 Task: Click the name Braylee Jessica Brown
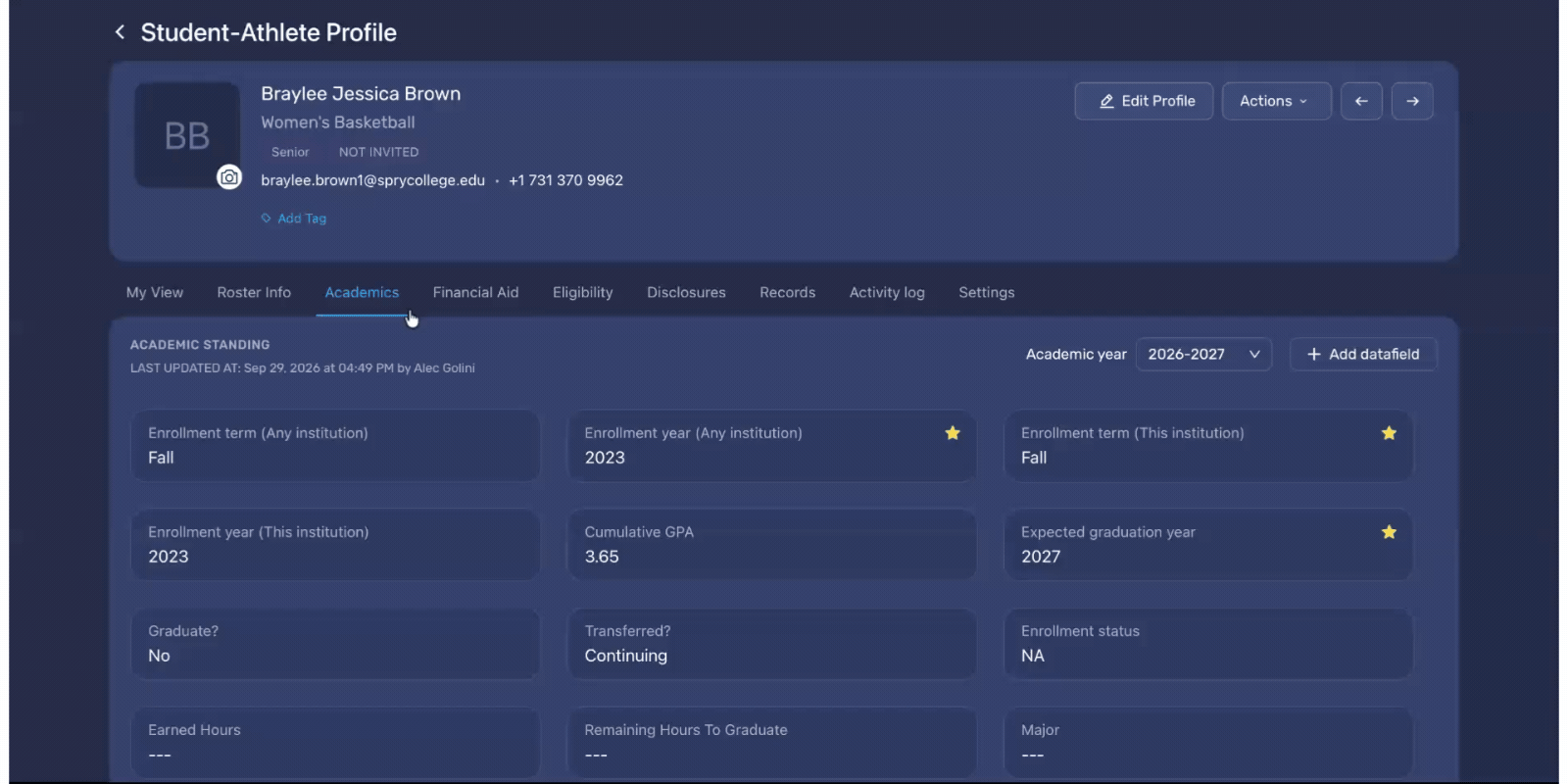(361, 94)
